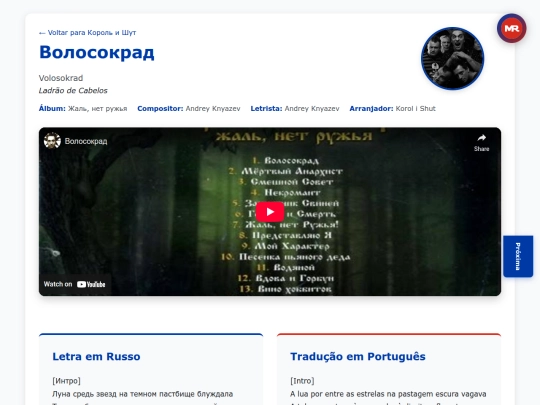This screenshot has width=540, height=405.
Task: Click the Letra em Russo heading
Action: tap(96, 356)
